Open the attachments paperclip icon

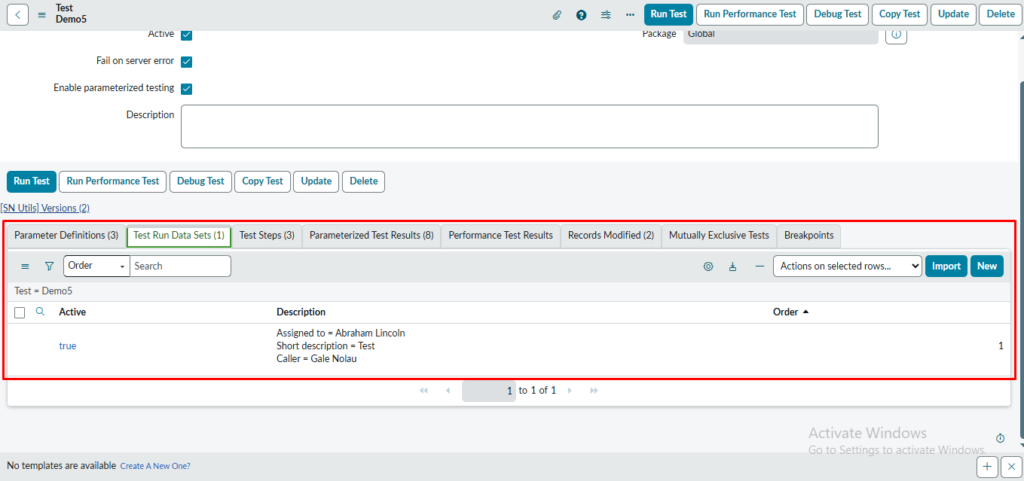pos(557,15)
